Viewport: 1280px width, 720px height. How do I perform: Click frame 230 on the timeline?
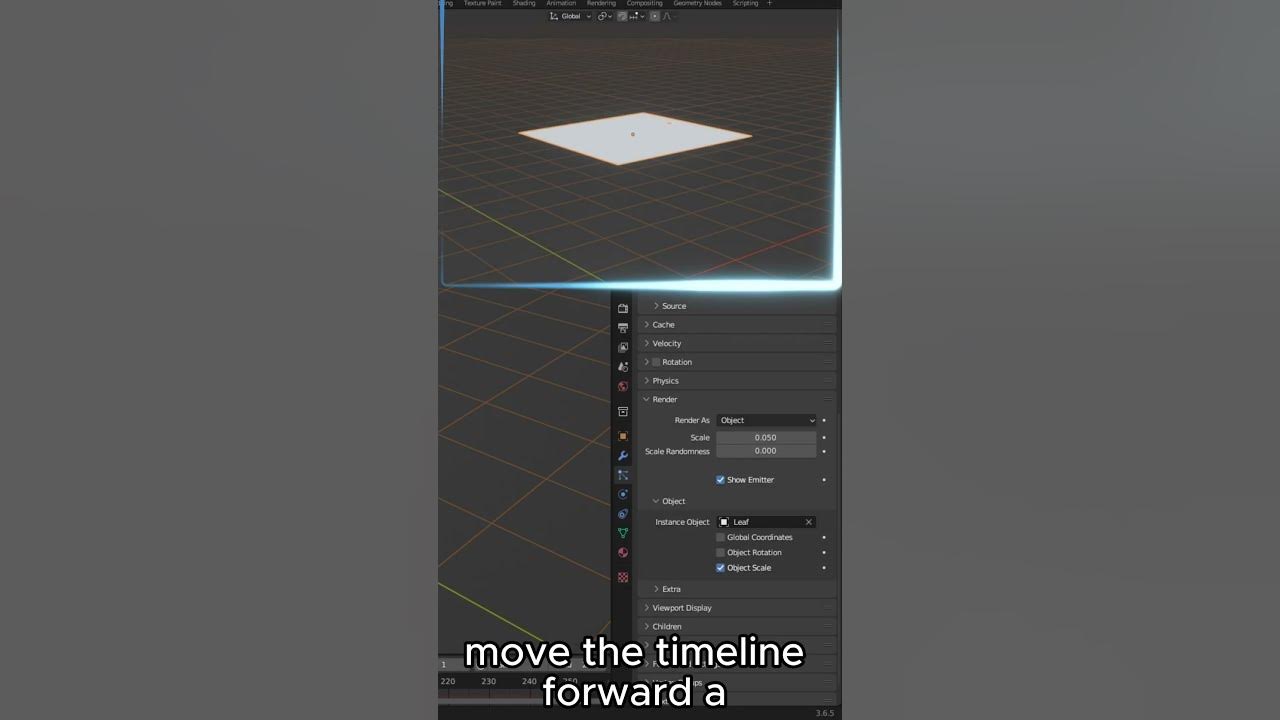point(488,681)
